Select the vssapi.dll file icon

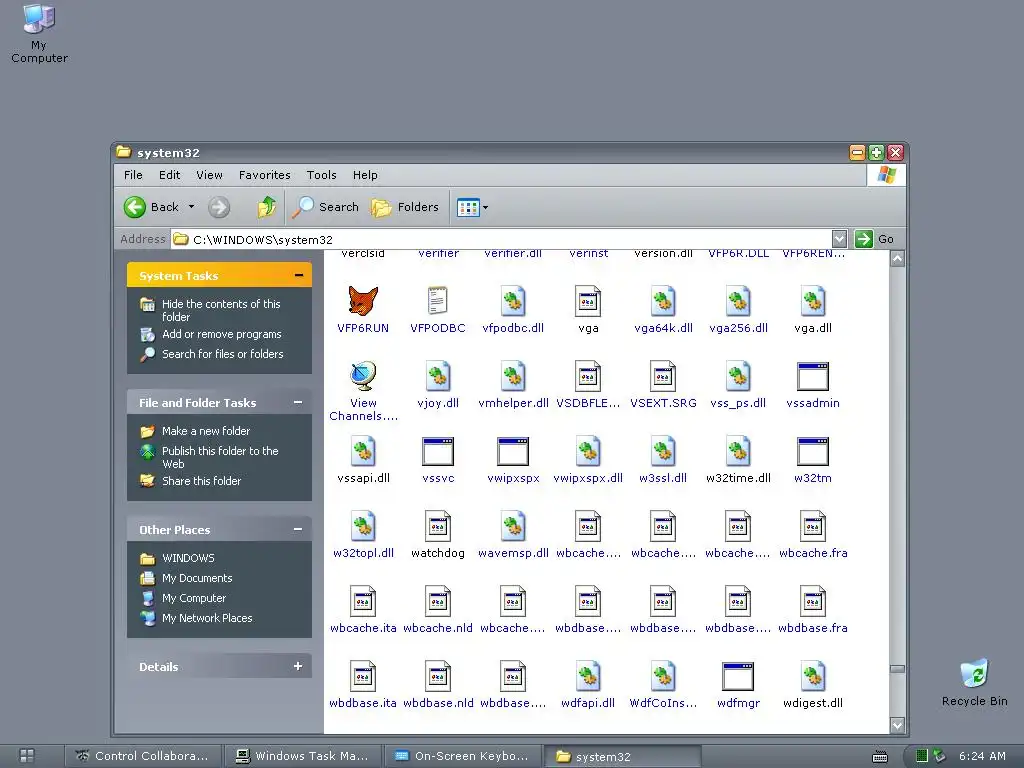[x=363, y=451]
